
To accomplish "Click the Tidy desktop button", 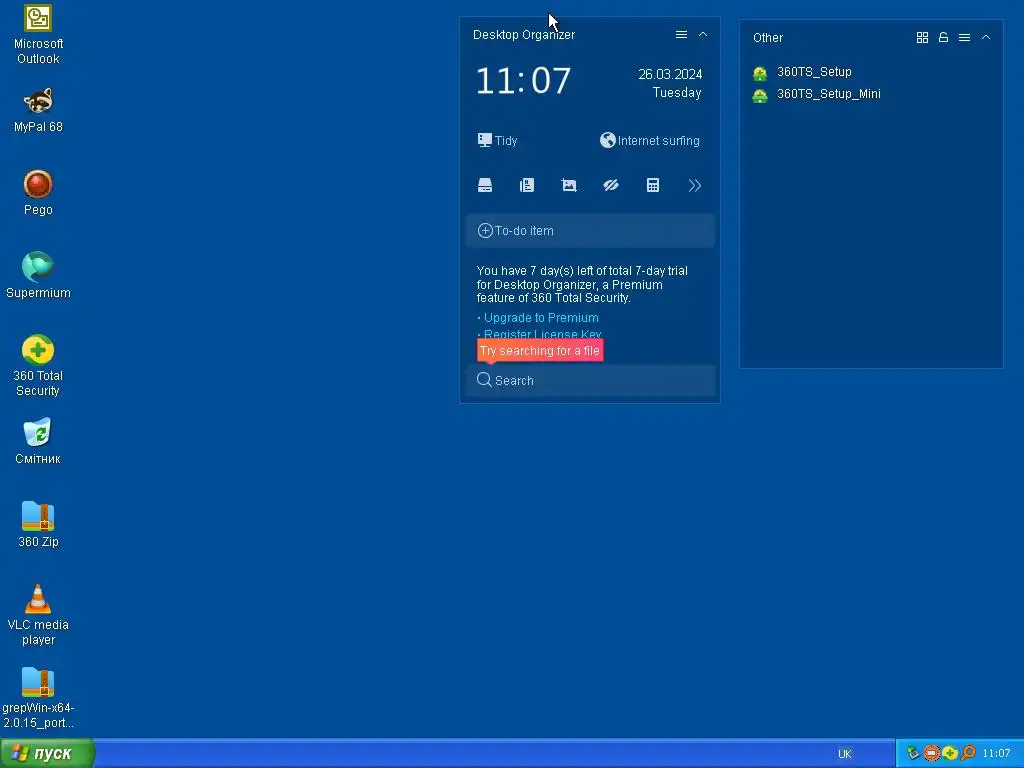I will [497, 140].
